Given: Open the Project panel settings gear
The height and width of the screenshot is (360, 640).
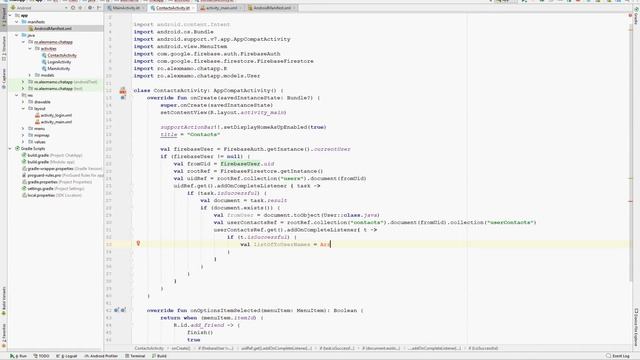Looking at the screenshot, I should (x=90, y=8).
